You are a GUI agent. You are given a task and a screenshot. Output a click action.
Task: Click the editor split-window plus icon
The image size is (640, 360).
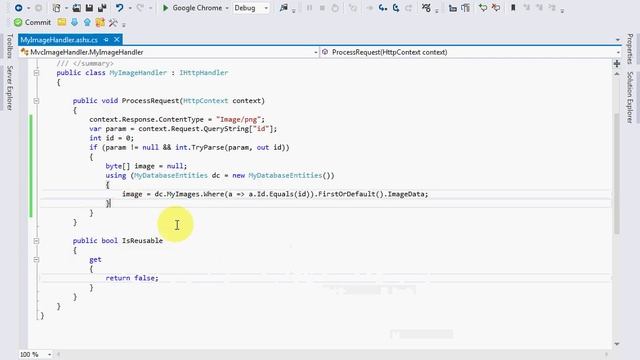click(x=617, y=64)
